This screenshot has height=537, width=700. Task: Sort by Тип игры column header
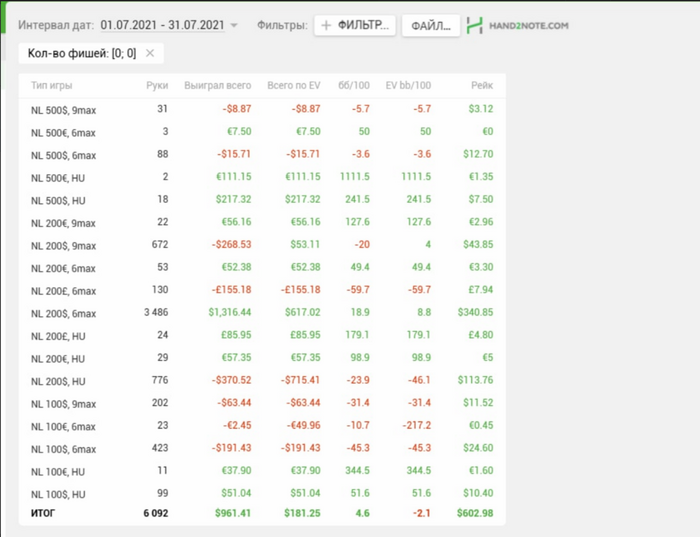coord(51,85)
